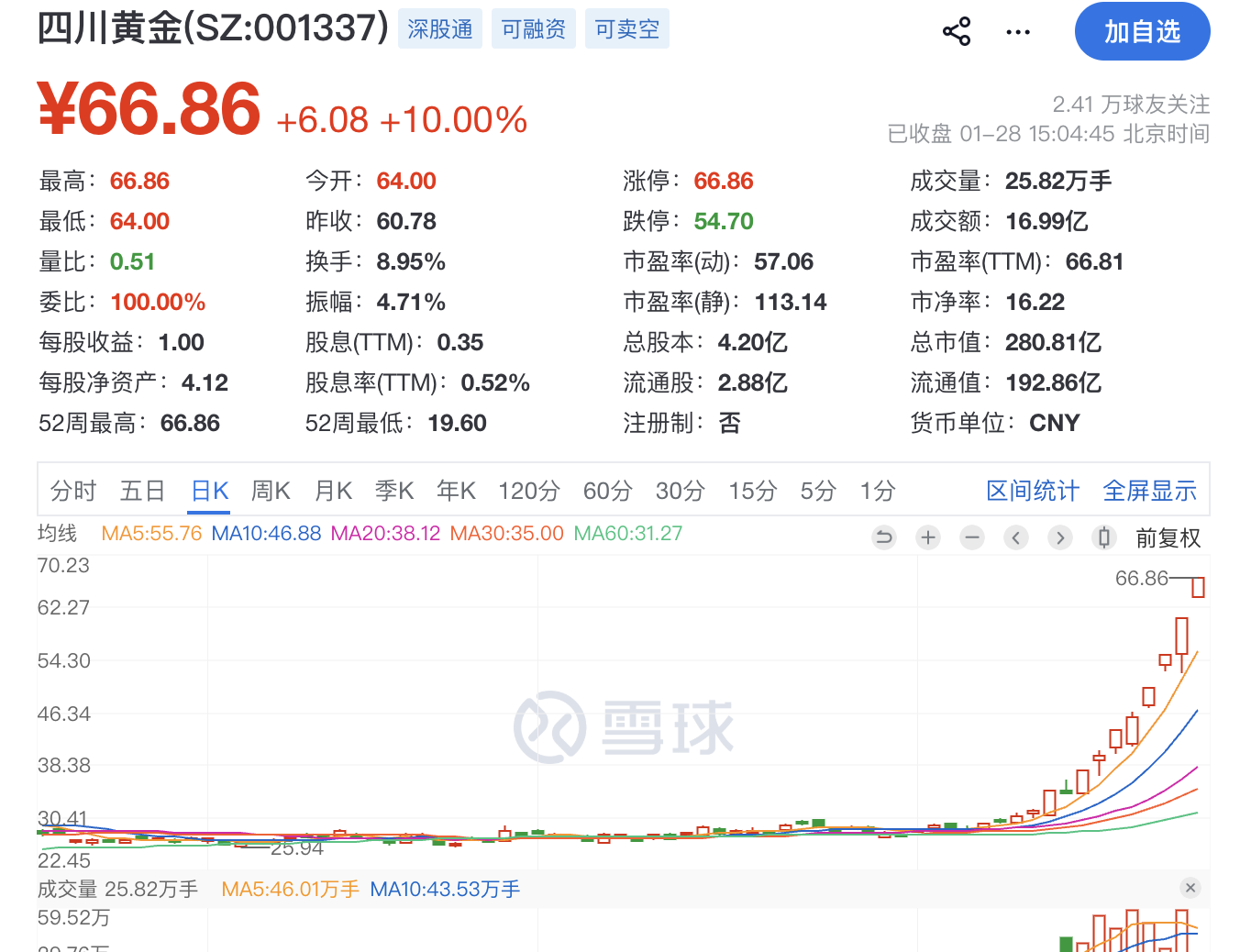1240x952 pixels.
Task: Select the 30分 chart tab
Action: click(x=681, y=492)
